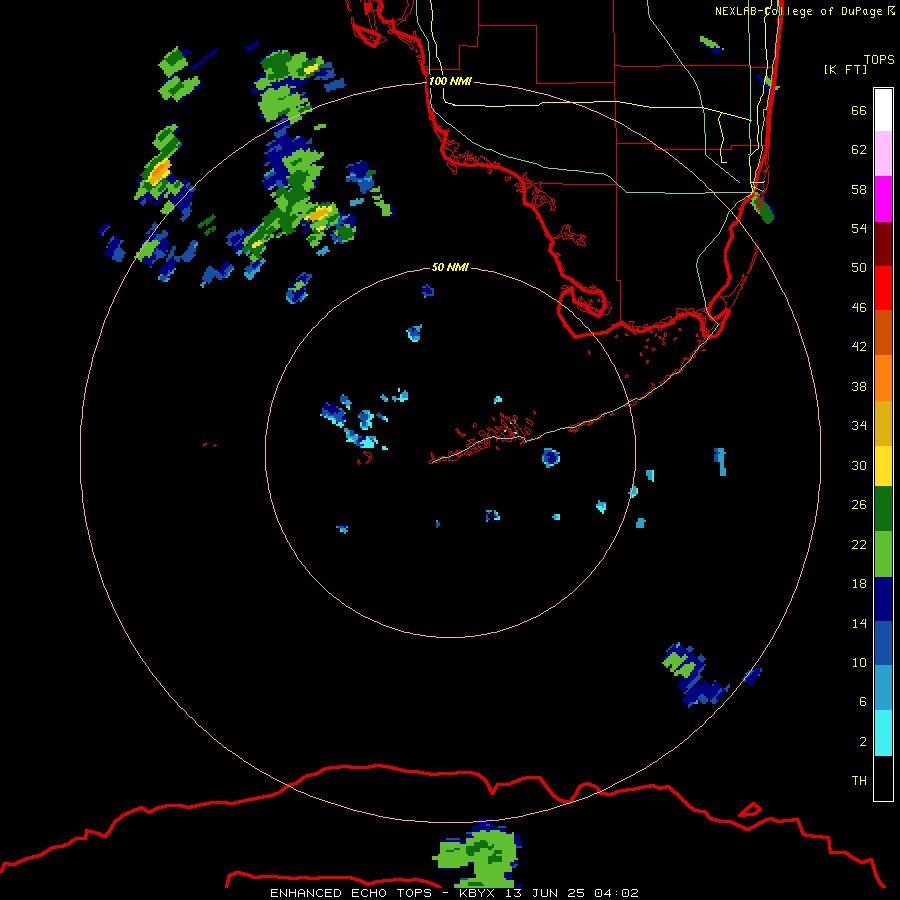Viewport: 900px width, 900px height.
Task: Click the 38 legend scale value
Action: [x=859, y=386]
